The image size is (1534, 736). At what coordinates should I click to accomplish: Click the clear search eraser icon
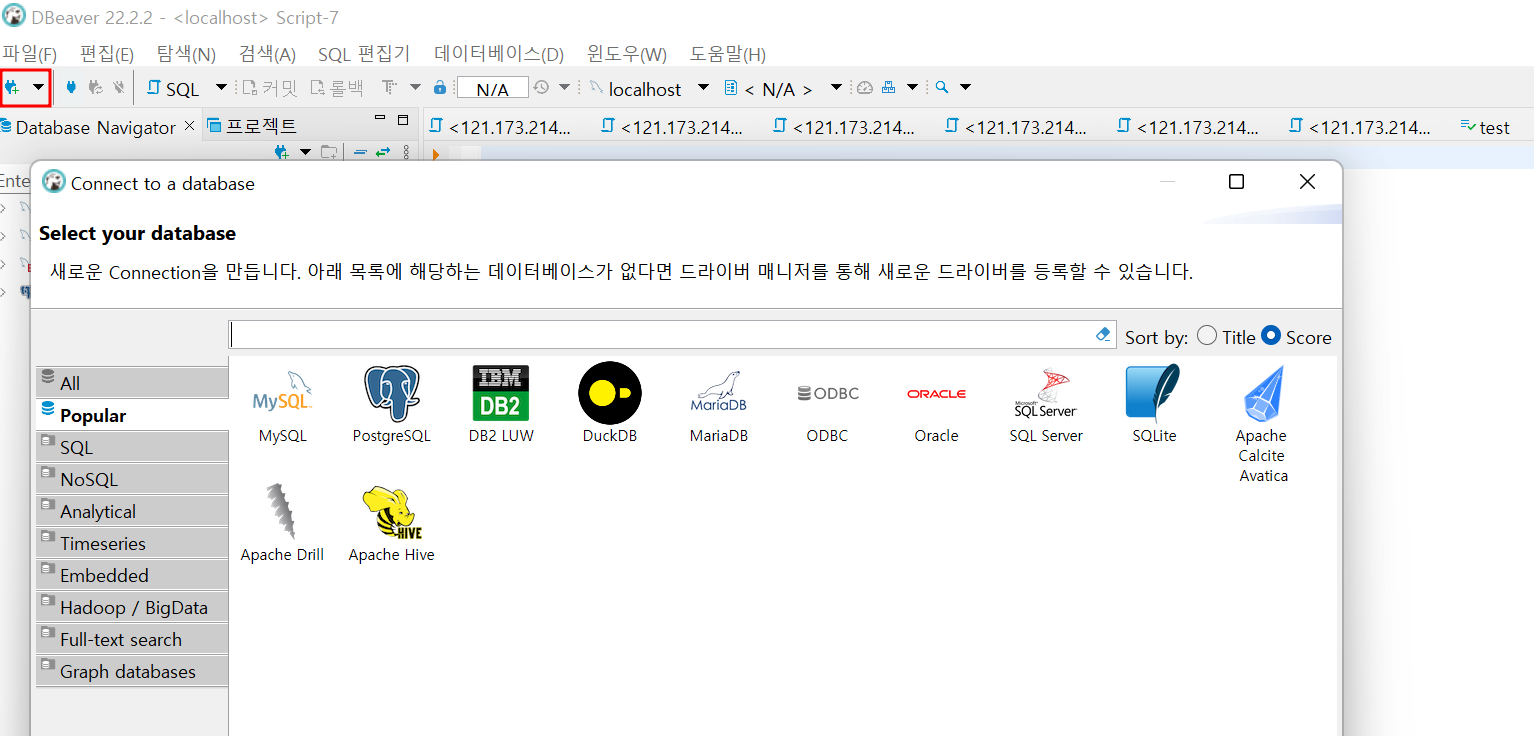point(1104,335)
